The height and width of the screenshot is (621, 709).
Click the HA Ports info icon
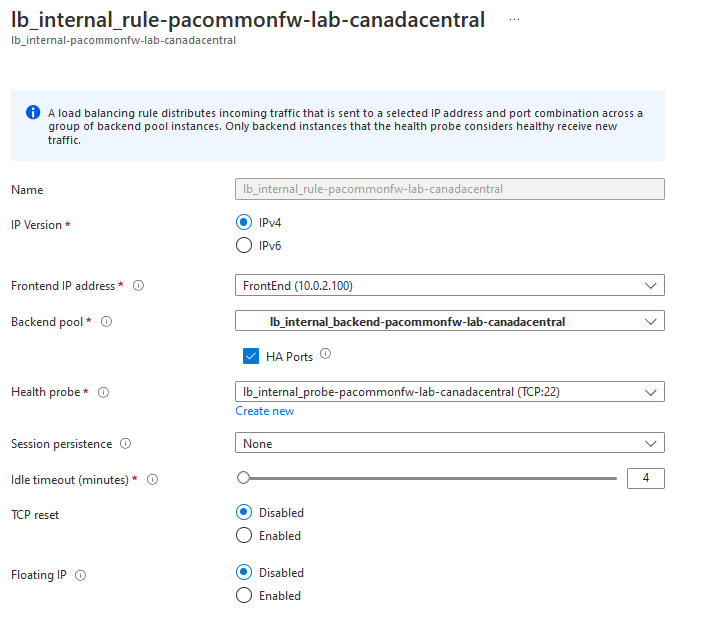[x=325, y=354]
